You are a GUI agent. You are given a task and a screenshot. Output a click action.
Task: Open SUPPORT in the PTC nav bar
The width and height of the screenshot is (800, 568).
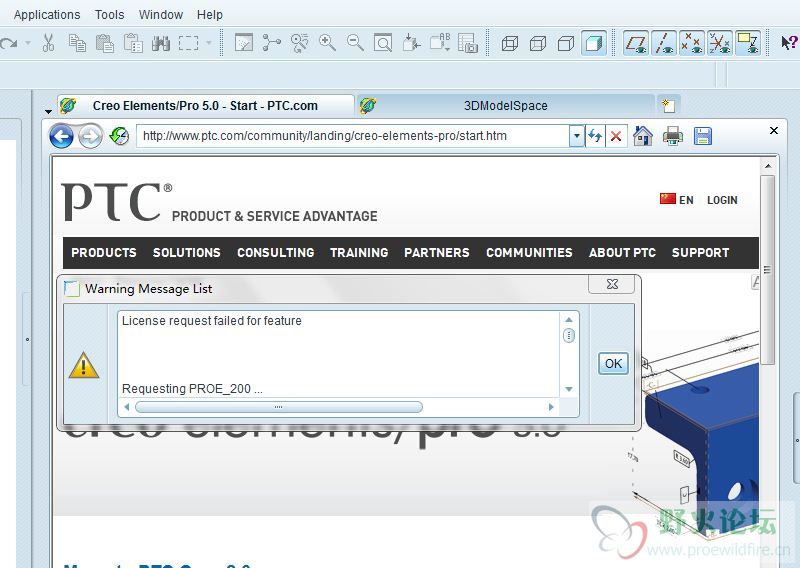click(701, 253)
